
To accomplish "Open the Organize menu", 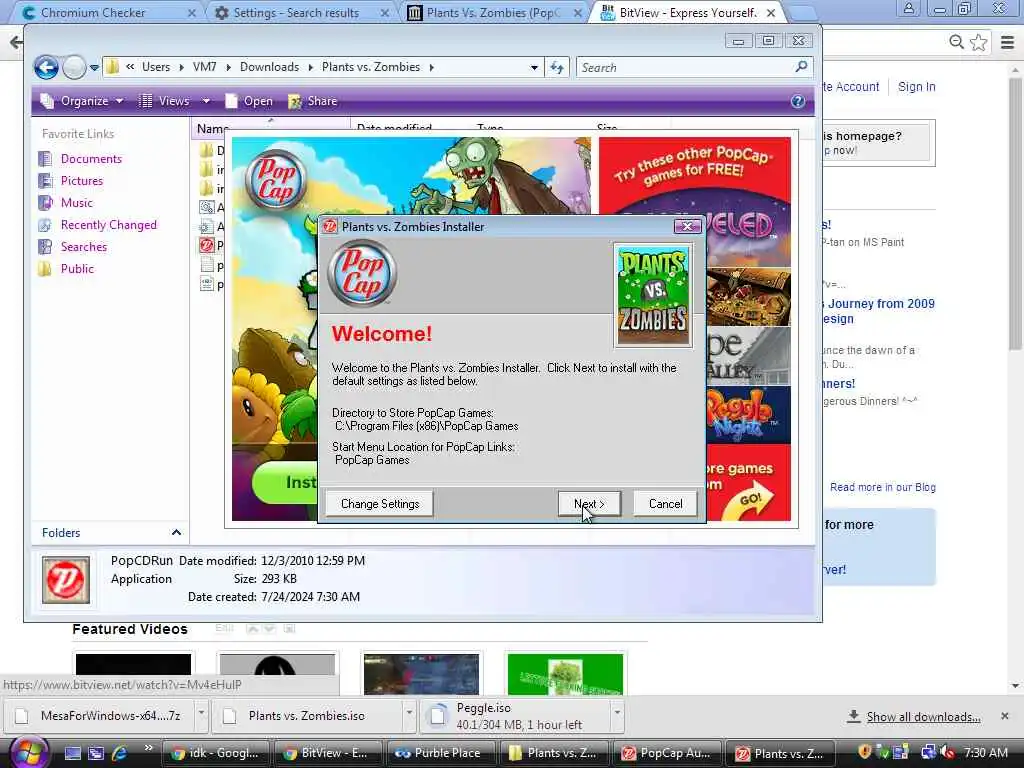I will [x=82, y=101].
